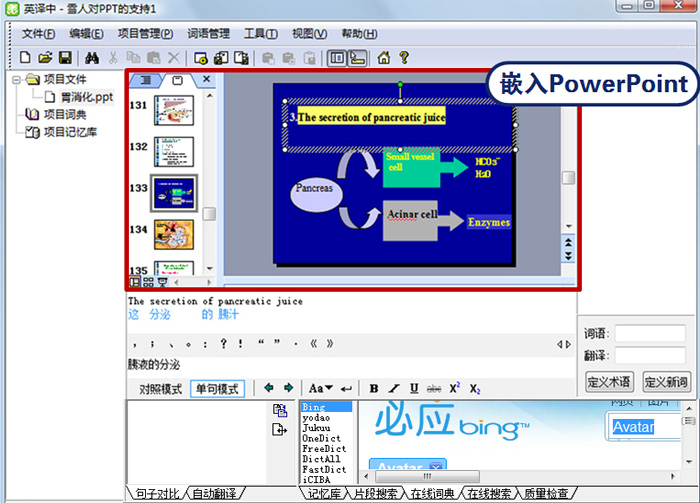Switch to 单句模式 single sentence mode
This screenshot has height=503, width=700.
[216, 388]
